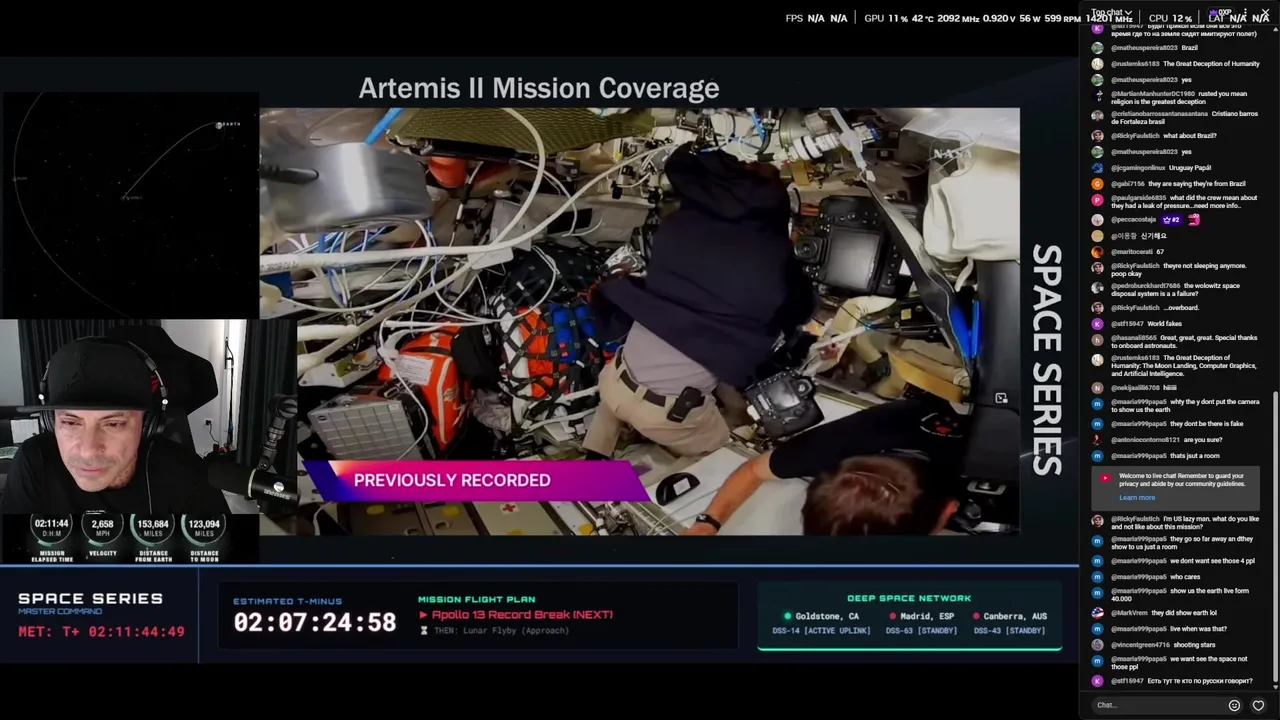The image size is (1280, 720).
Task: Open jcgamingonlinux's avatar
Action: [1098, 168]
